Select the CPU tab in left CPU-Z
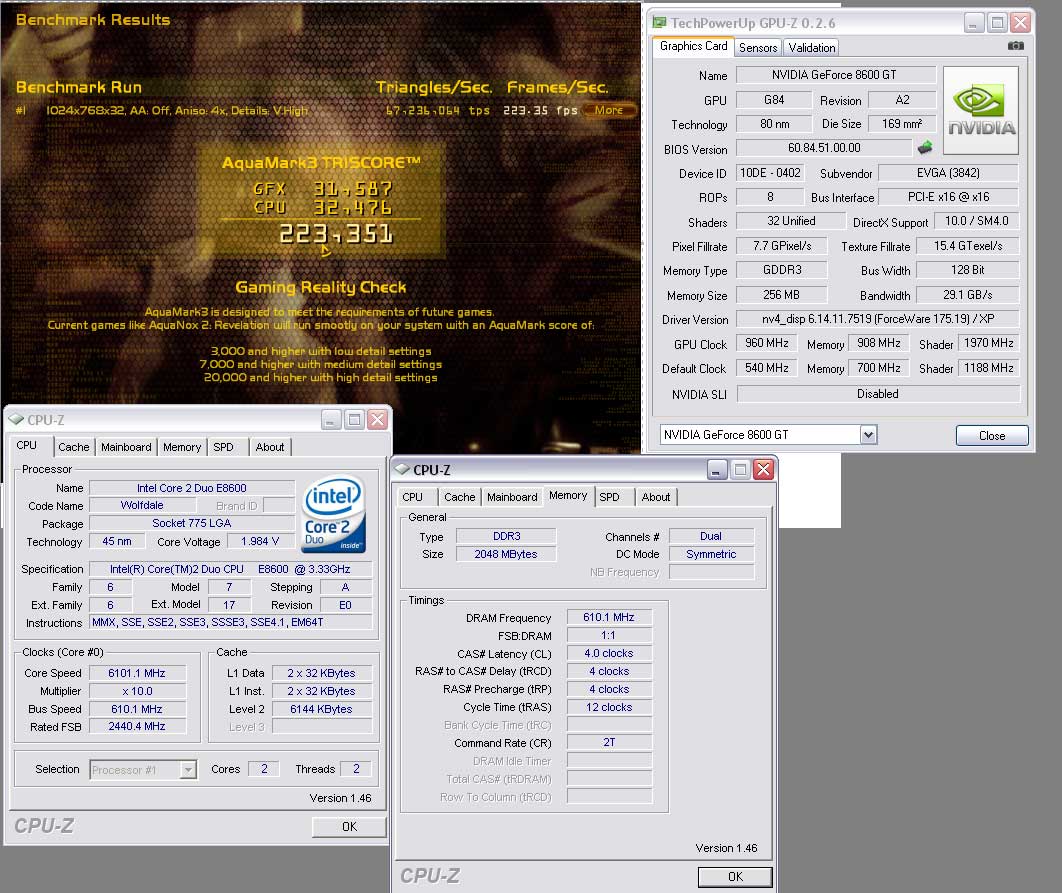Image resolution: width=1062 pixels, height=893 pixels. (x=27, y=445)
